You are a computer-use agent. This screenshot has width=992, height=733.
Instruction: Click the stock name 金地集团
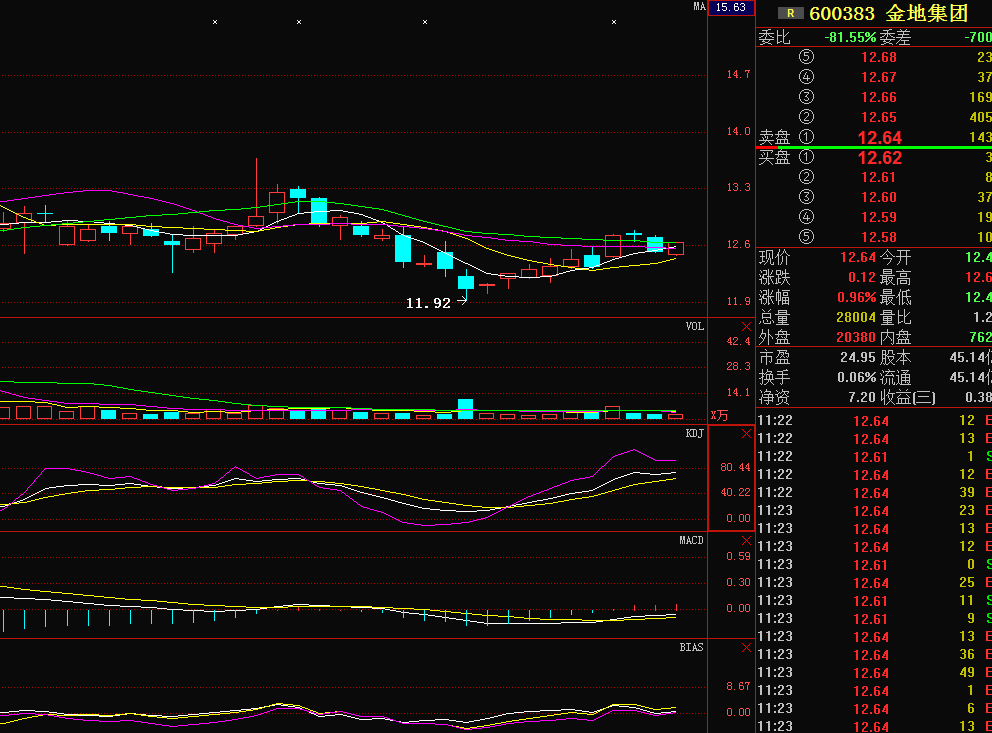(927, 13)
